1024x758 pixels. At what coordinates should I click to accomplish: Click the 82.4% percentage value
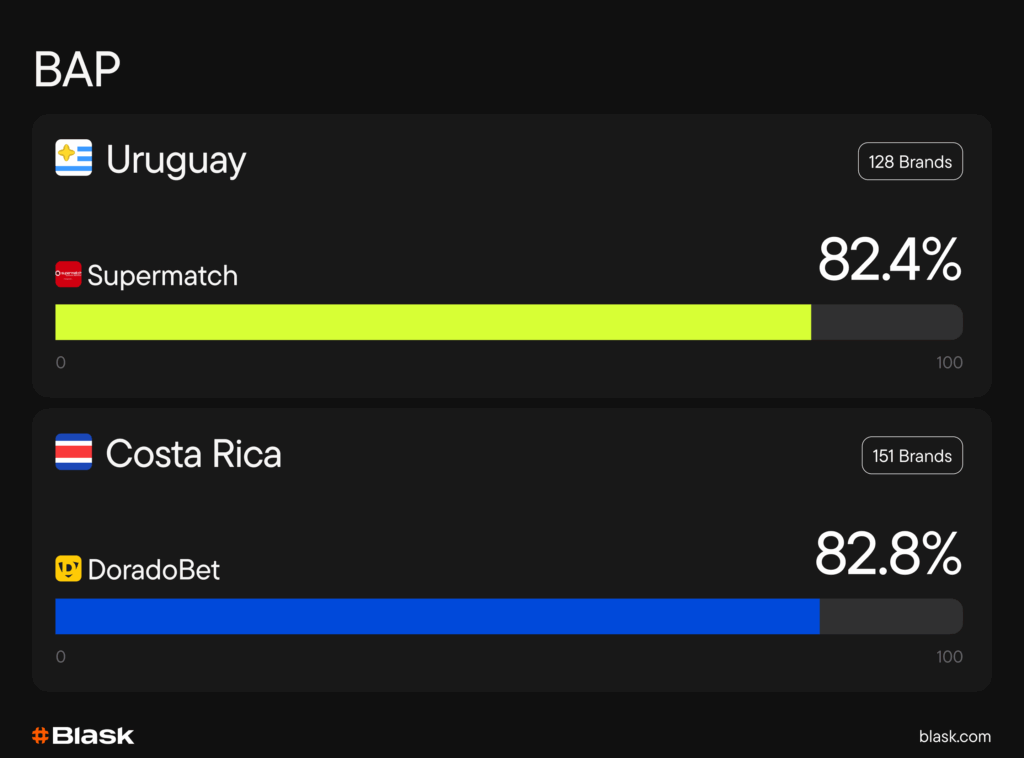coord(889,260)
